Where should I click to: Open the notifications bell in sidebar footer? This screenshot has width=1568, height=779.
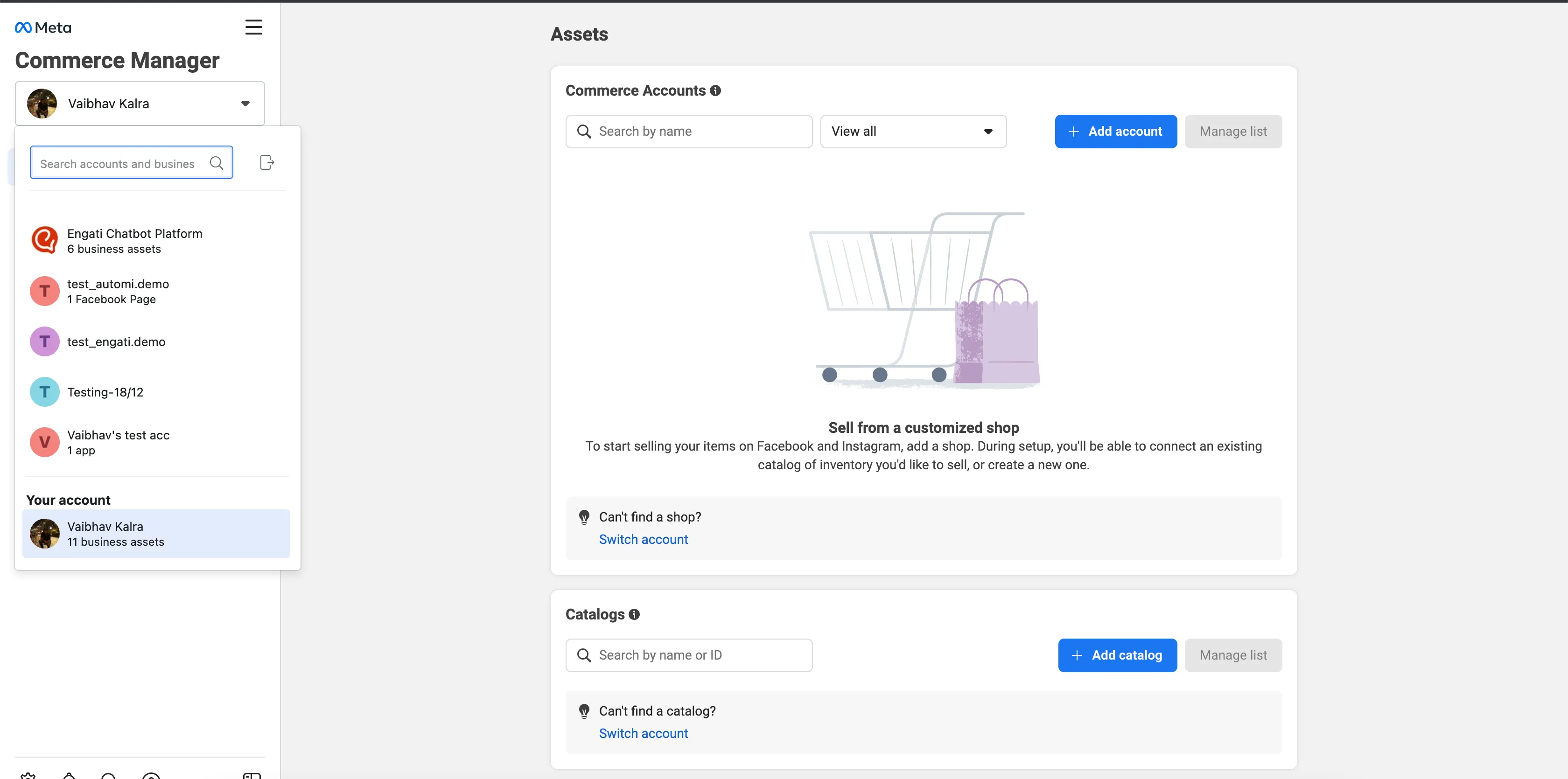tap(69, 775)
